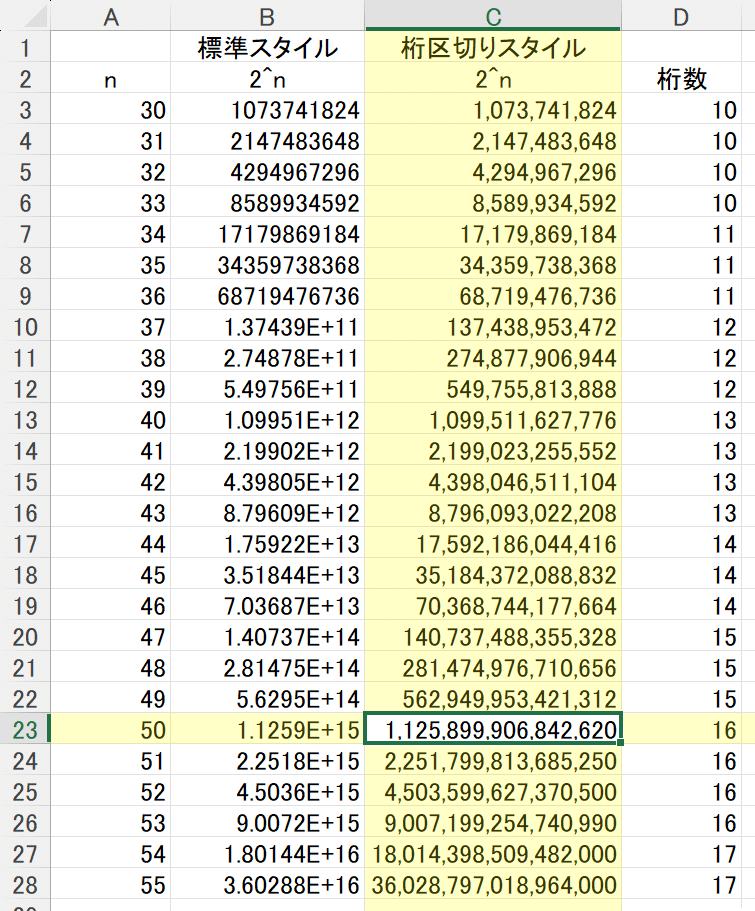This screenshot has width=755, height=911.
Task: Select row 23 header
Action: click(x=25, y=730)
